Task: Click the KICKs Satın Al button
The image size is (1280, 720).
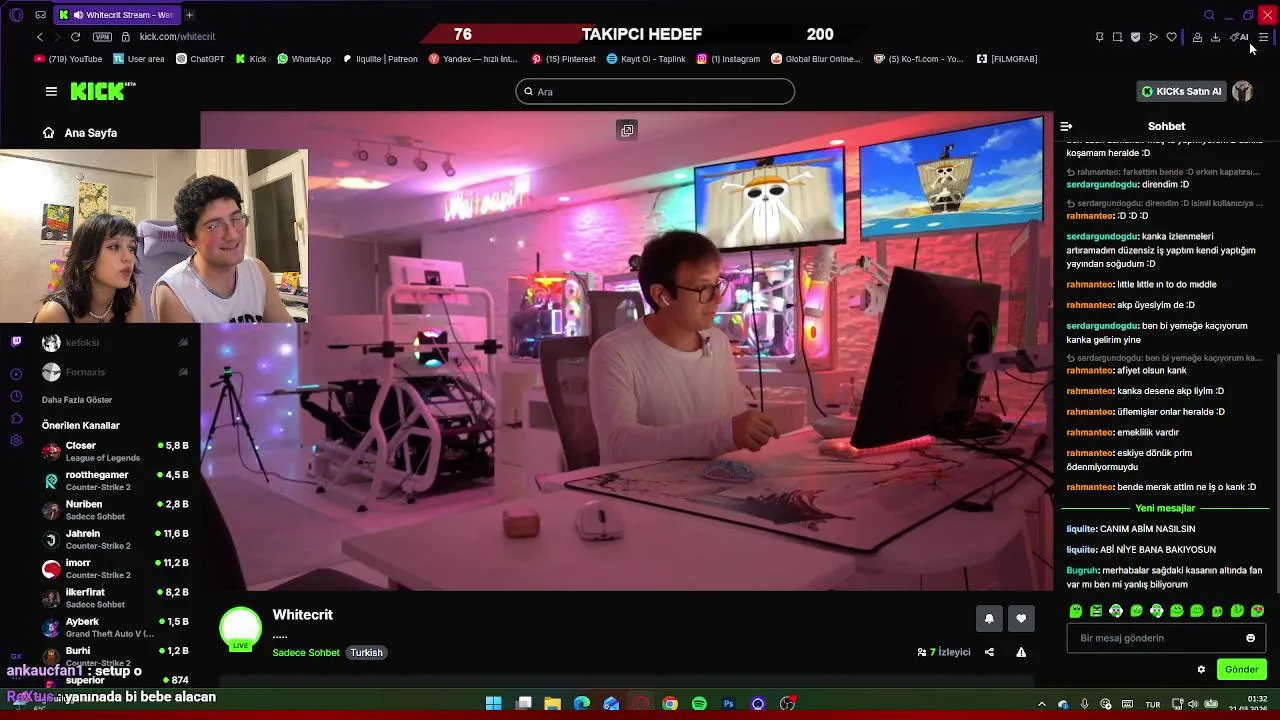Action: 1182,91
